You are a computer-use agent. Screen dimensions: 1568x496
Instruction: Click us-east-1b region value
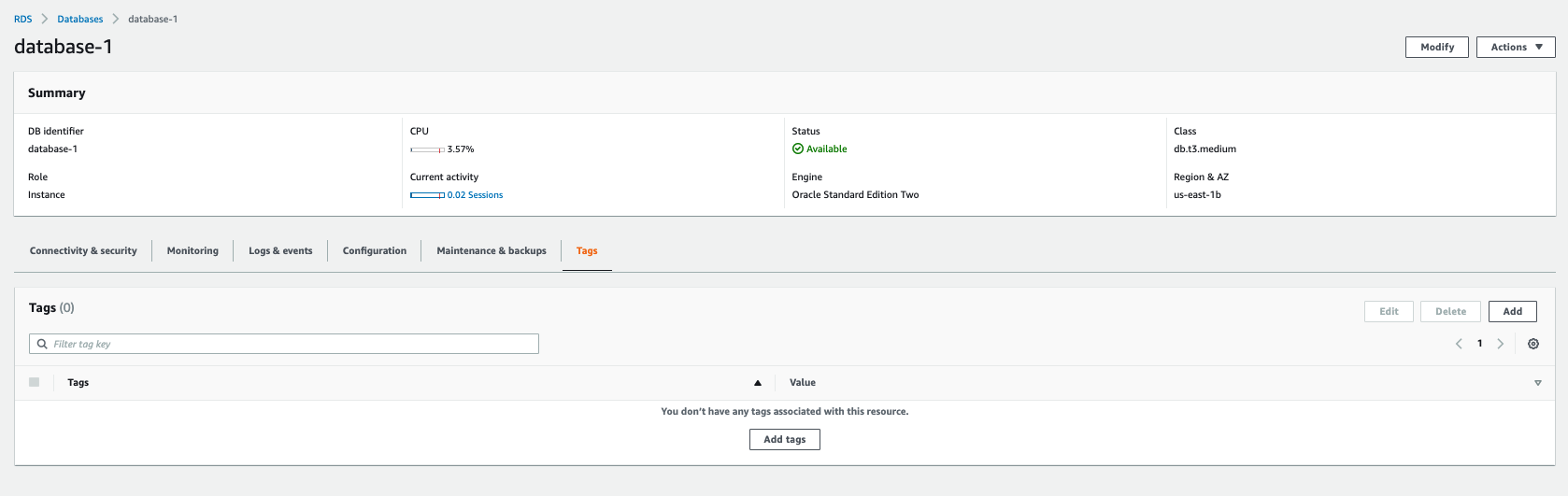click(1198, 195)
